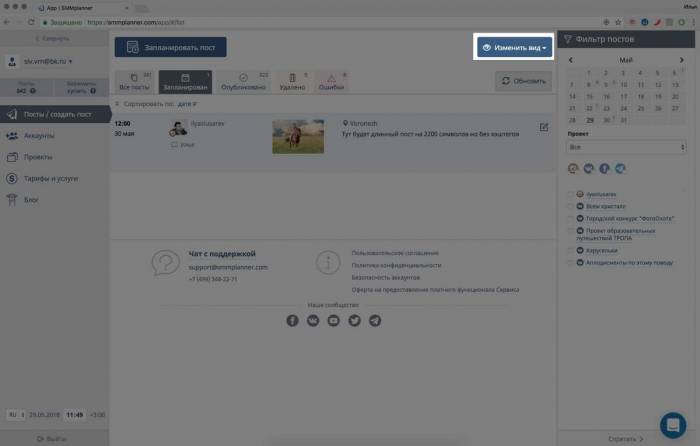The image size is (700, 446).
Task: Switch to the Удалено tab
Action: [292, 82]
